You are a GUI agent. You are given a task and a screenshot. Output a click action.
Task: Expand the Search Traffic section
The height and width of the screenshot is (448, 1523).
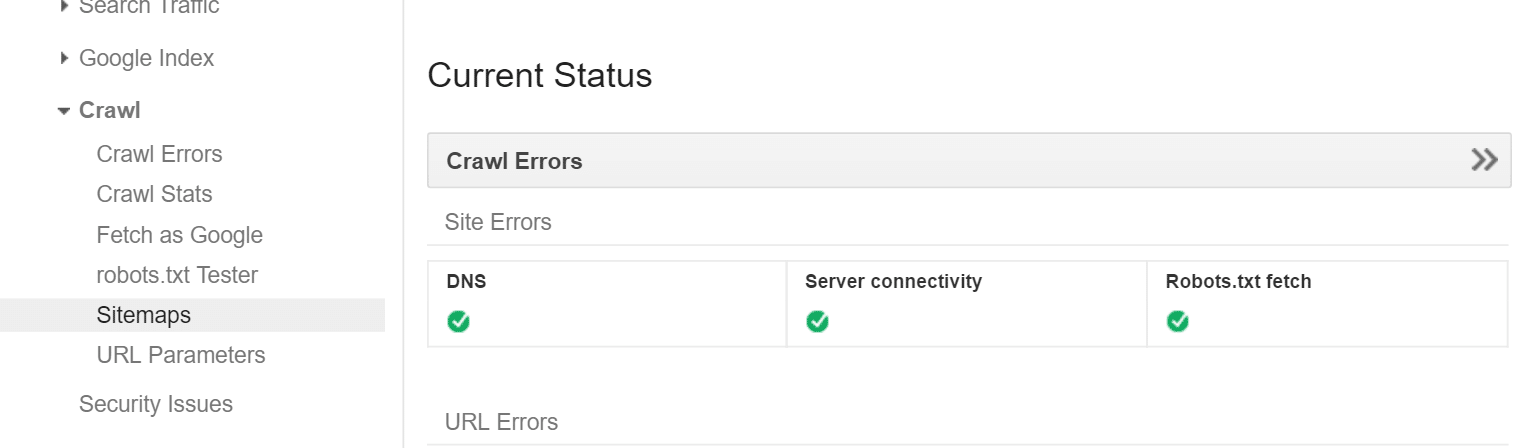tap(65, 8)
